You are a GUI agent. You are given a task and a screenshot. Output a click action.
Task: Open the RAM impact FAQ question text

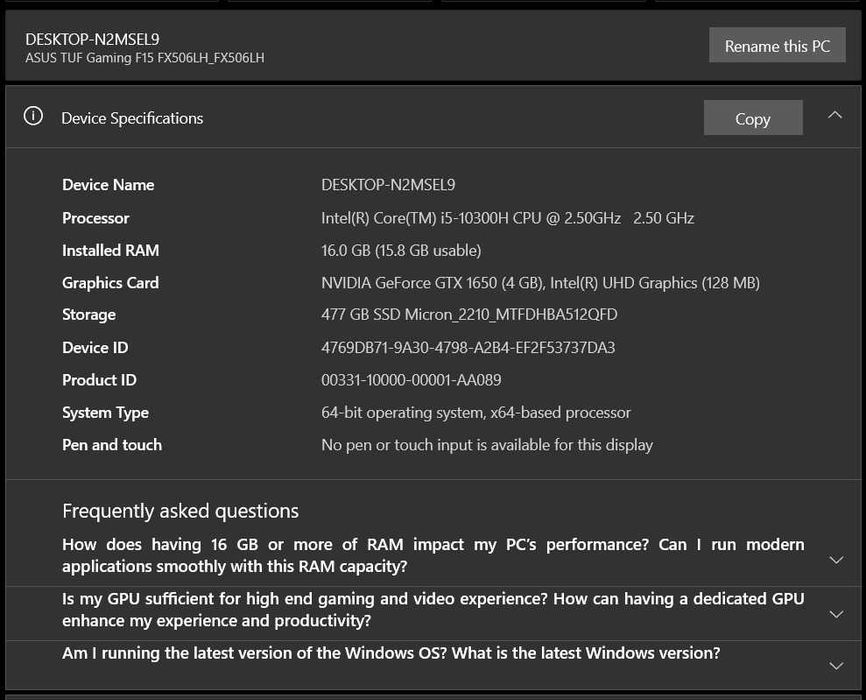click(432, 555)
